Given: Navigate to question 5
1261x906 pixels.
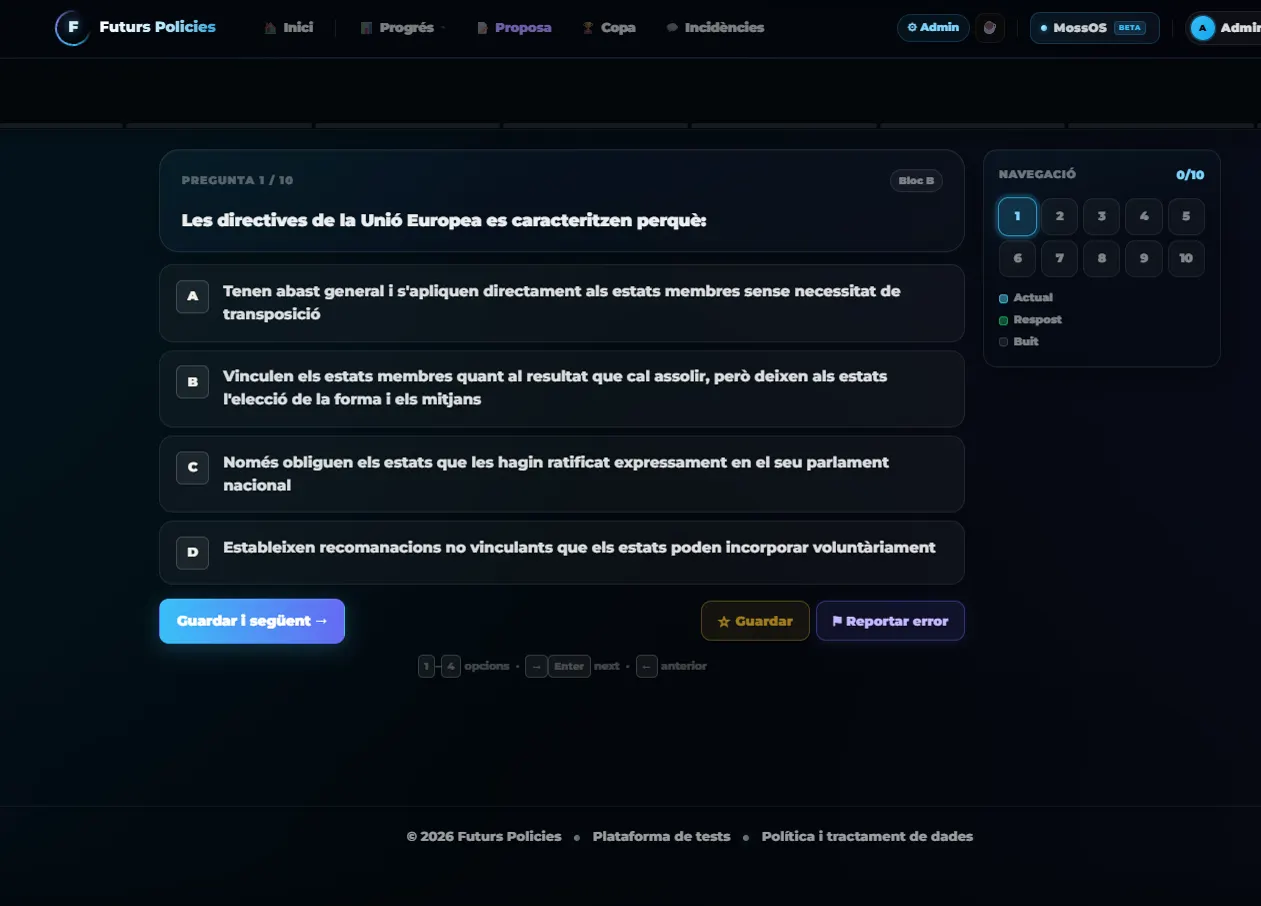Looking at the screenshot, I should pos(1186,216).
